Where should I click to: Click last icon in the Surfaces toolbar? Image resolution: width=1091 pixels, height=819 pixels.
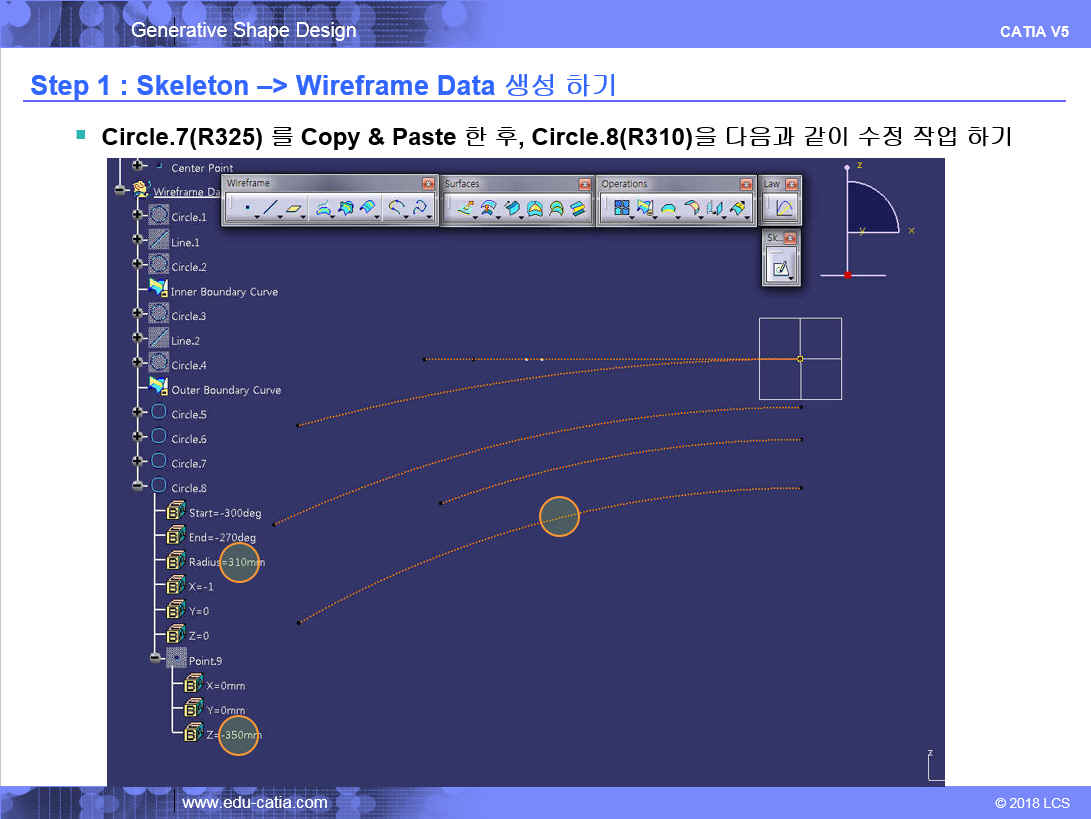tap(577, 208)
